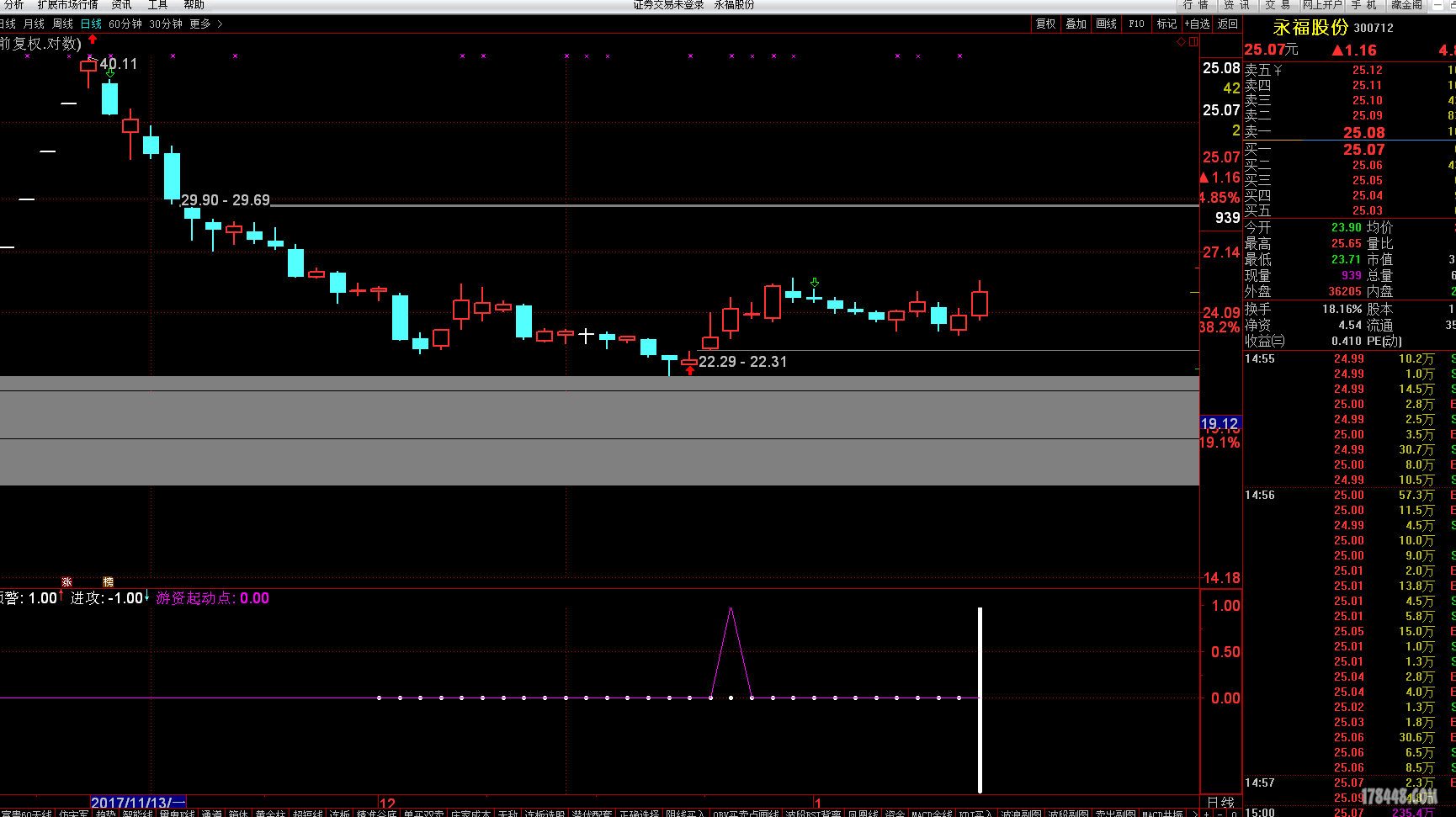The image size is (1456, 817).
Task: Click the 40.11 high price label
Action: pos(119,64)
